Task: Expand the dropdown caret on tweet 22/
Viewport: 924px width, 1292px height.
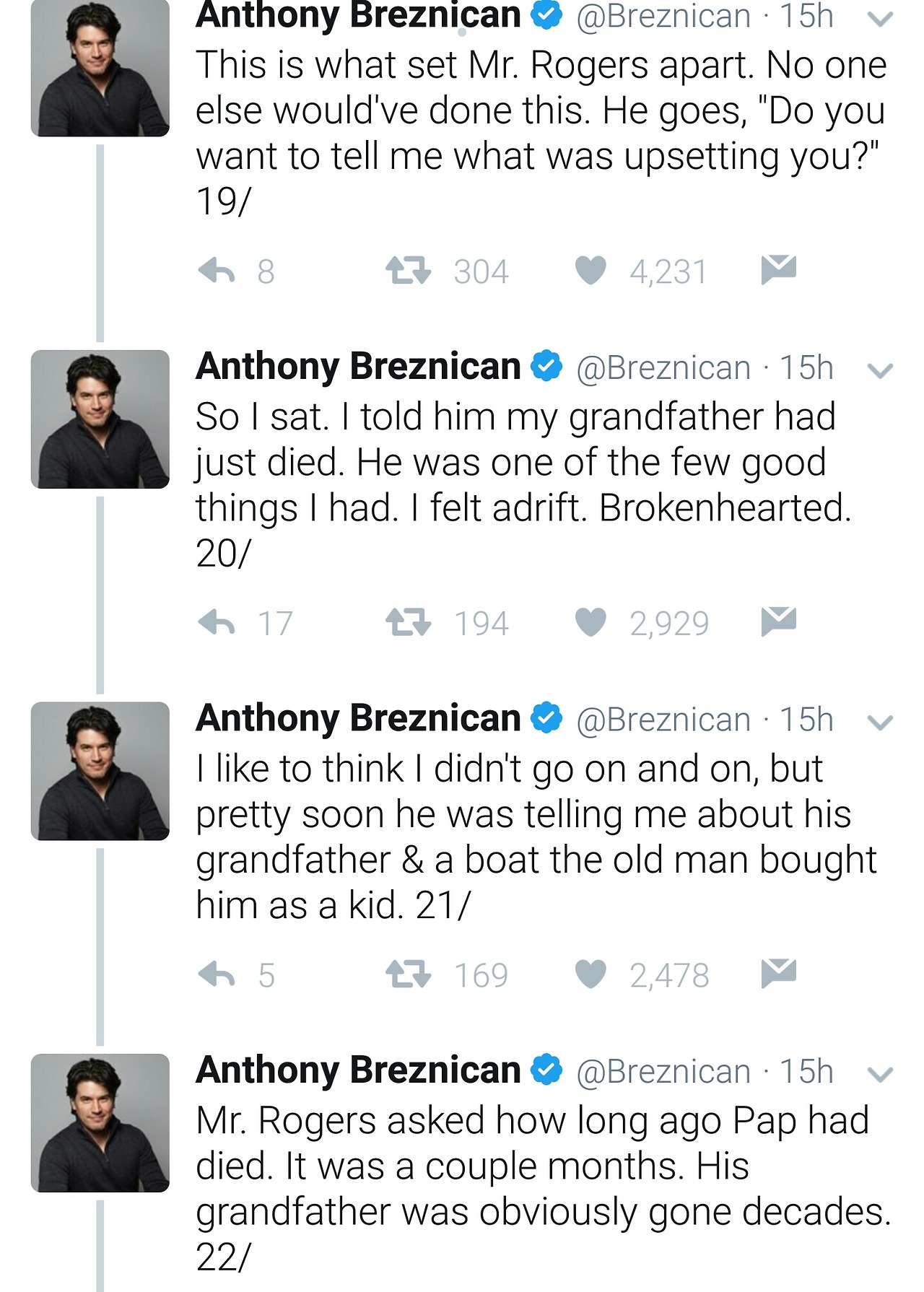Action: click(880, 1075)
